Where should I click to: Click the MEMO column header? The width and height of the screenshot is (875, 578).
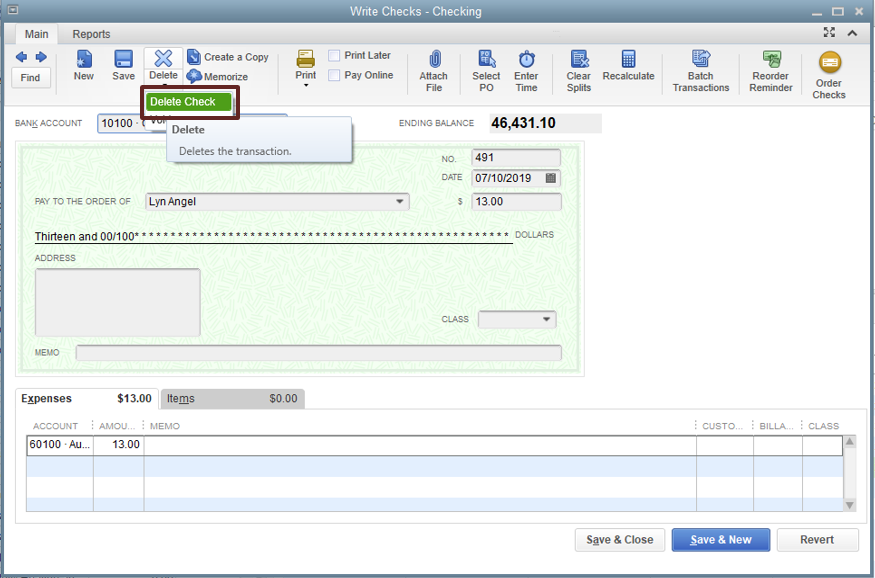coord(165,426)
